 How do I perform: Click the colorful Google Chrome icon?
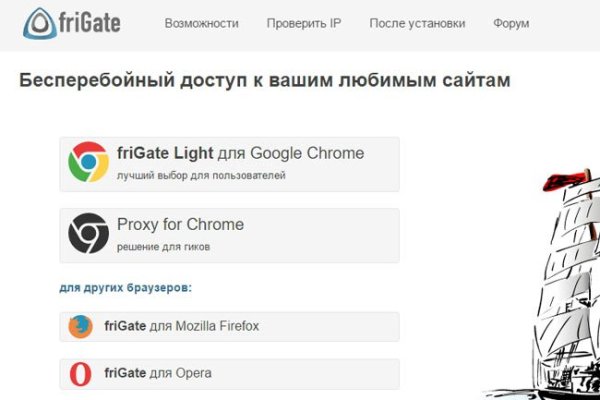[x=88, y=162]
